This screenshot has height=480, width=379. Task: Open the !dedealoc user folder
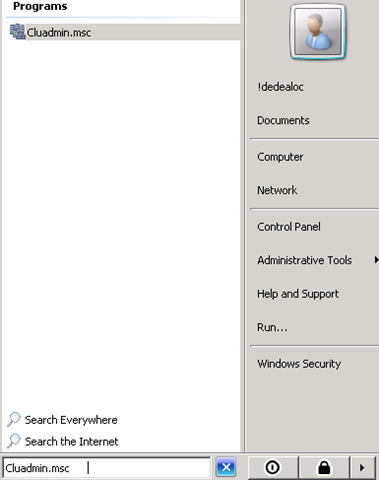pos(280,87)
